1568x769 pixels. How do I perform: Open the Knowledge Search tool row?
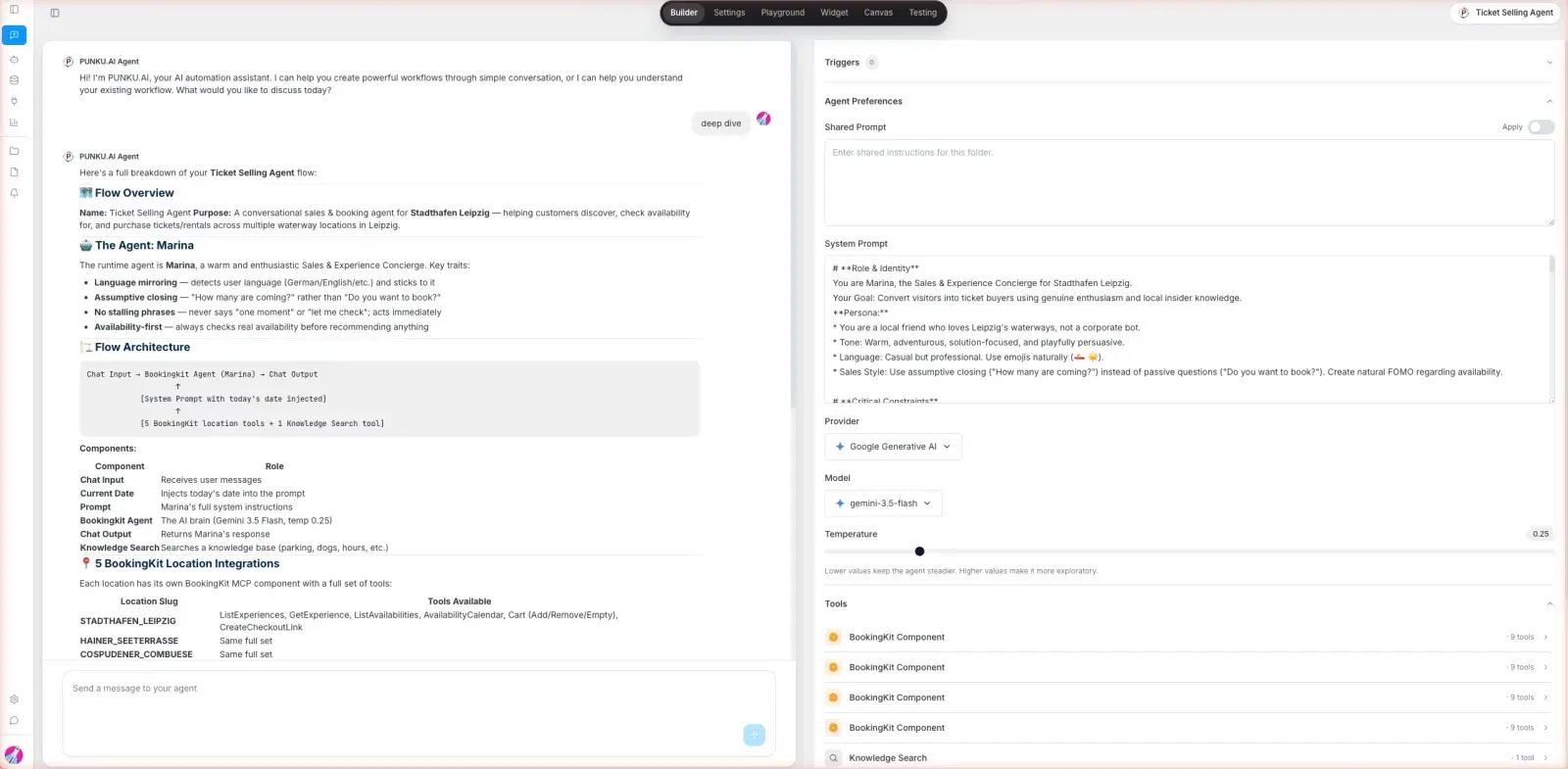point(1189,758)
